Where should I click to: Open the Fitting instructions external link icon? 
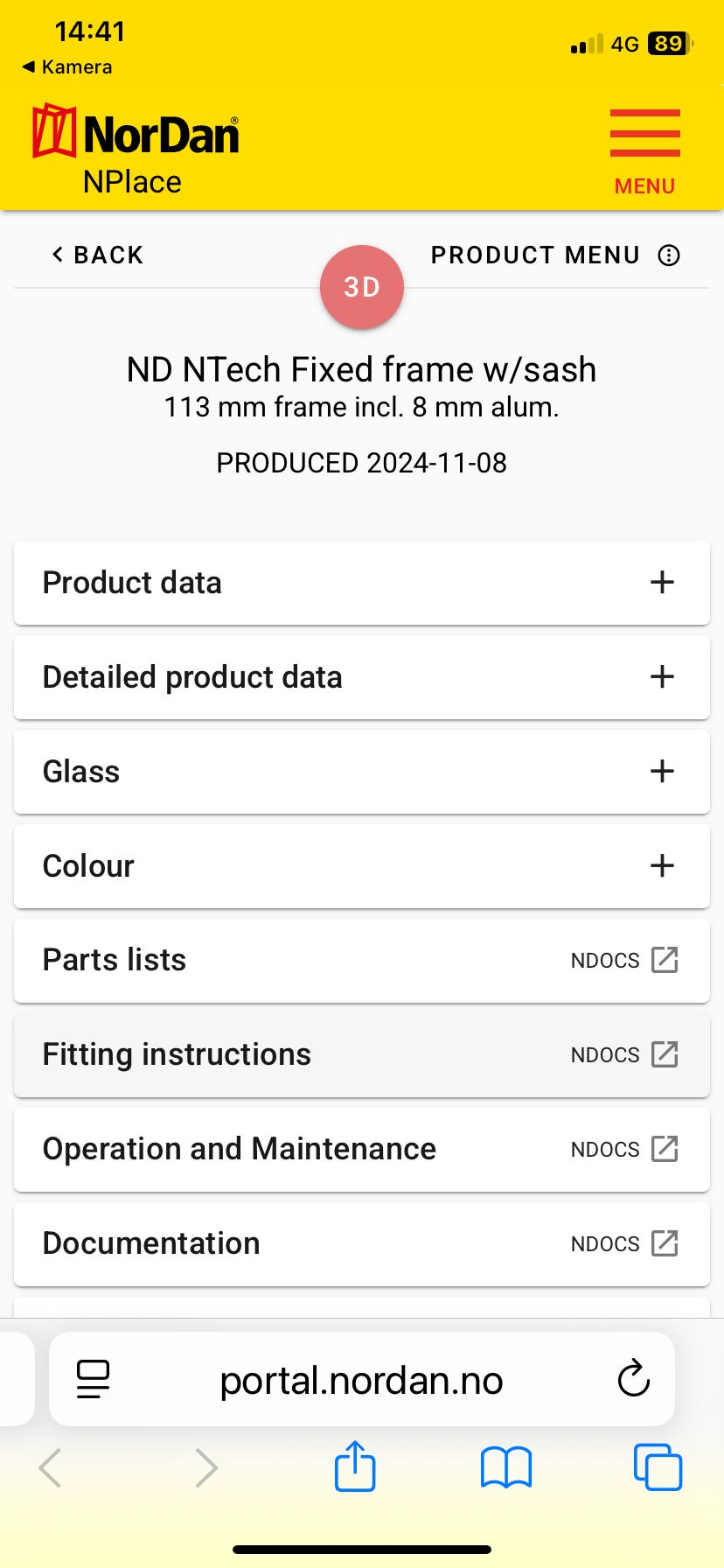(x=665, y=1054)
